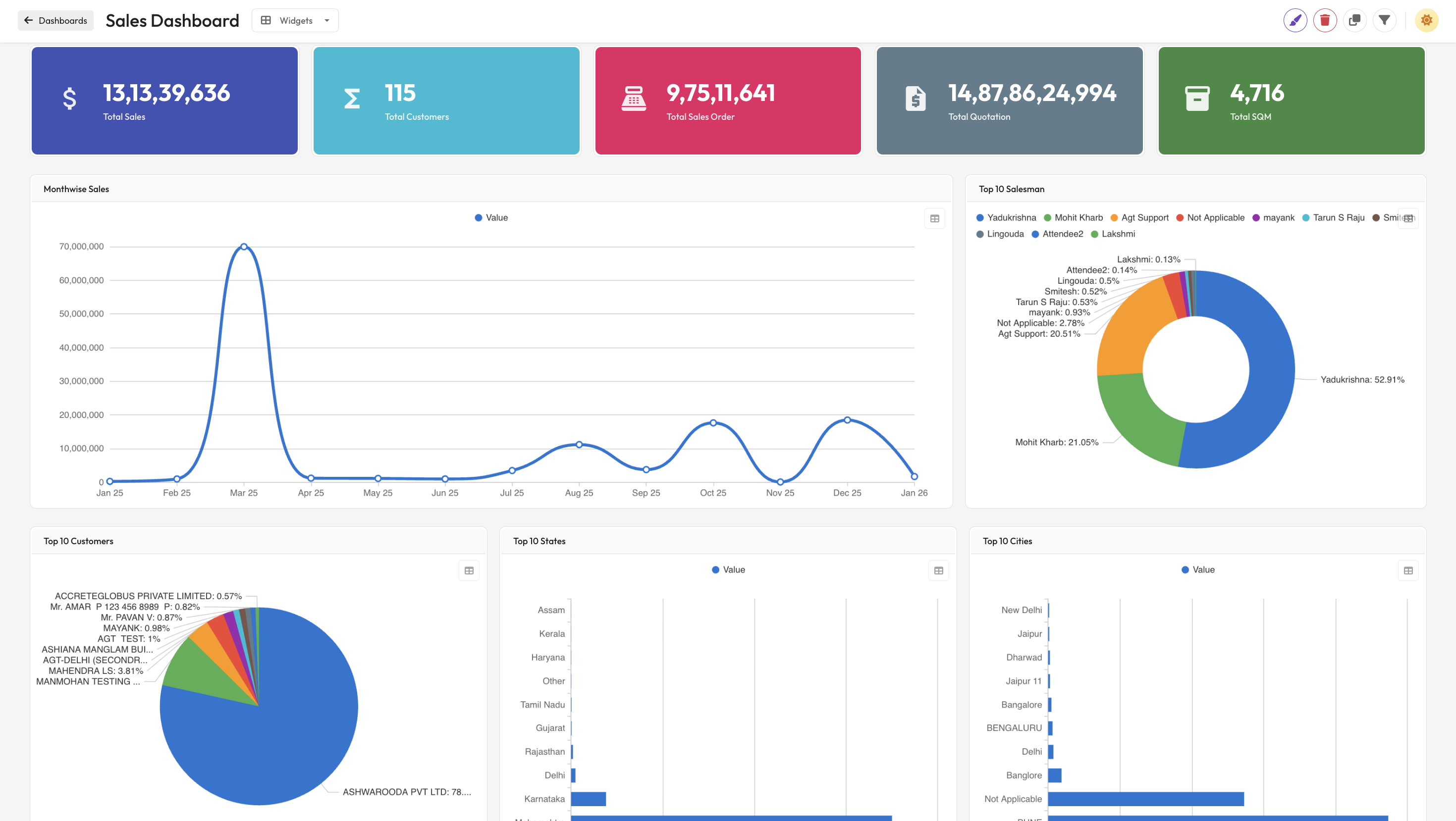Click the Total Customers card
The image size is (1456, 821).
446,101
